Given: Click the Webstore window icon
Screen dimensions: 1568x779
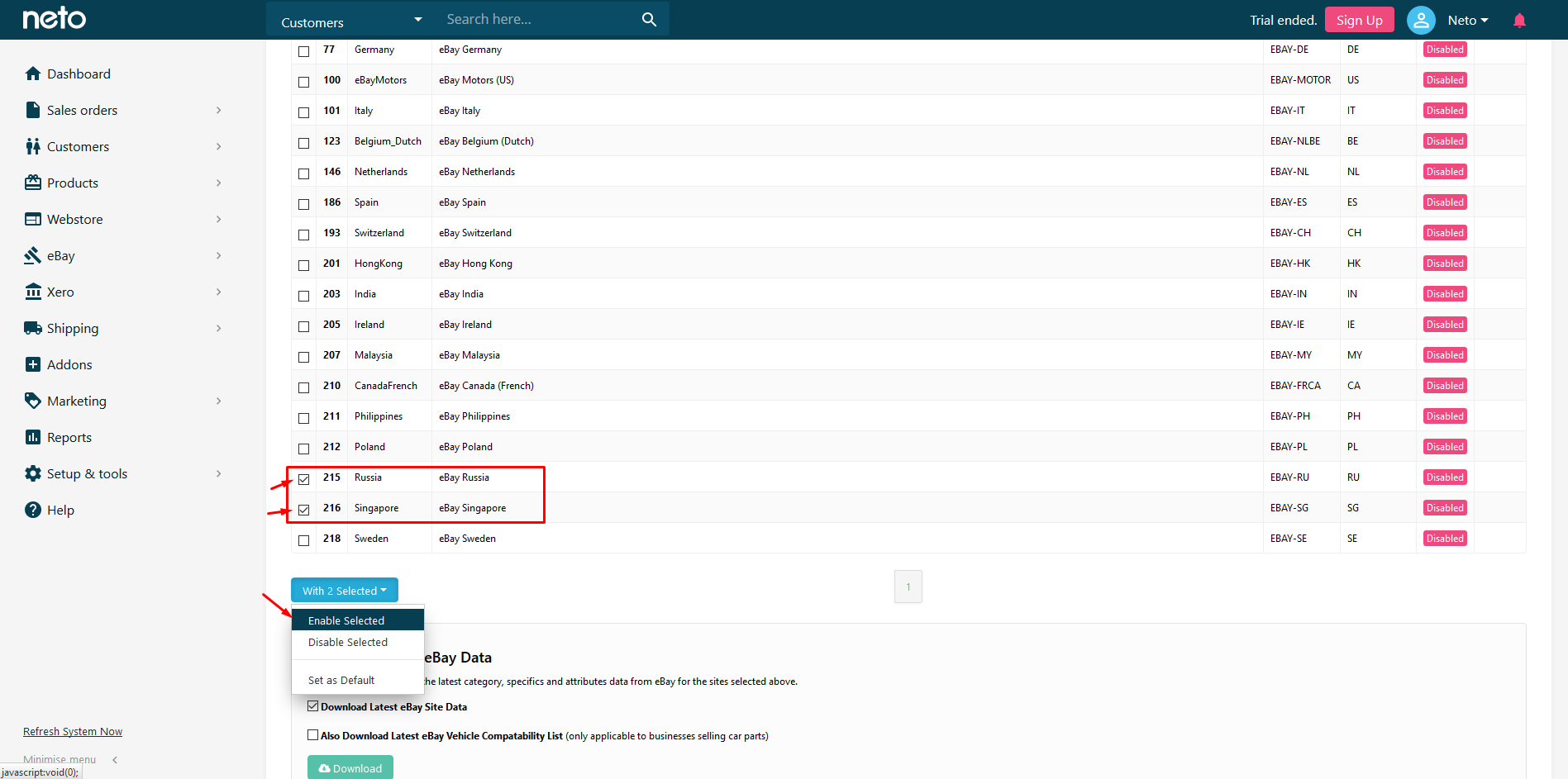Looking at the screenshot, I should click(33, 219).
